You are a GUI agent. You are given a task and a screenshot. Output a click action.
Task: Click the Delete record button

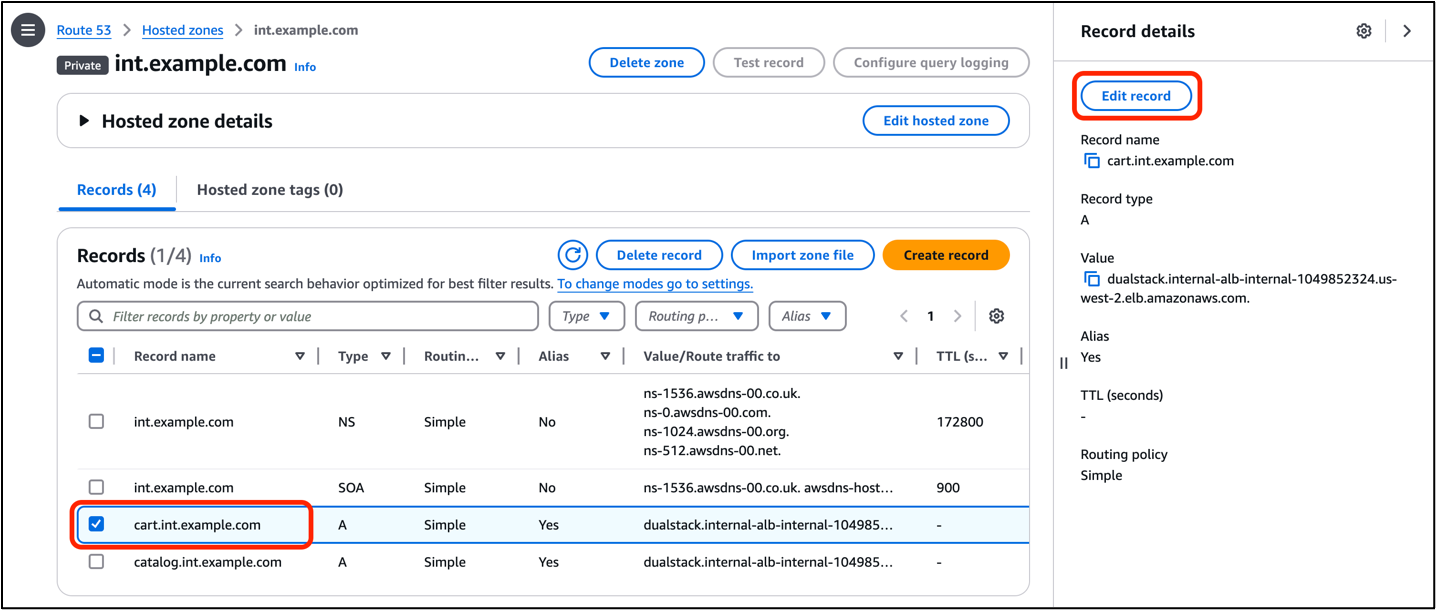(x=659, y=255)
